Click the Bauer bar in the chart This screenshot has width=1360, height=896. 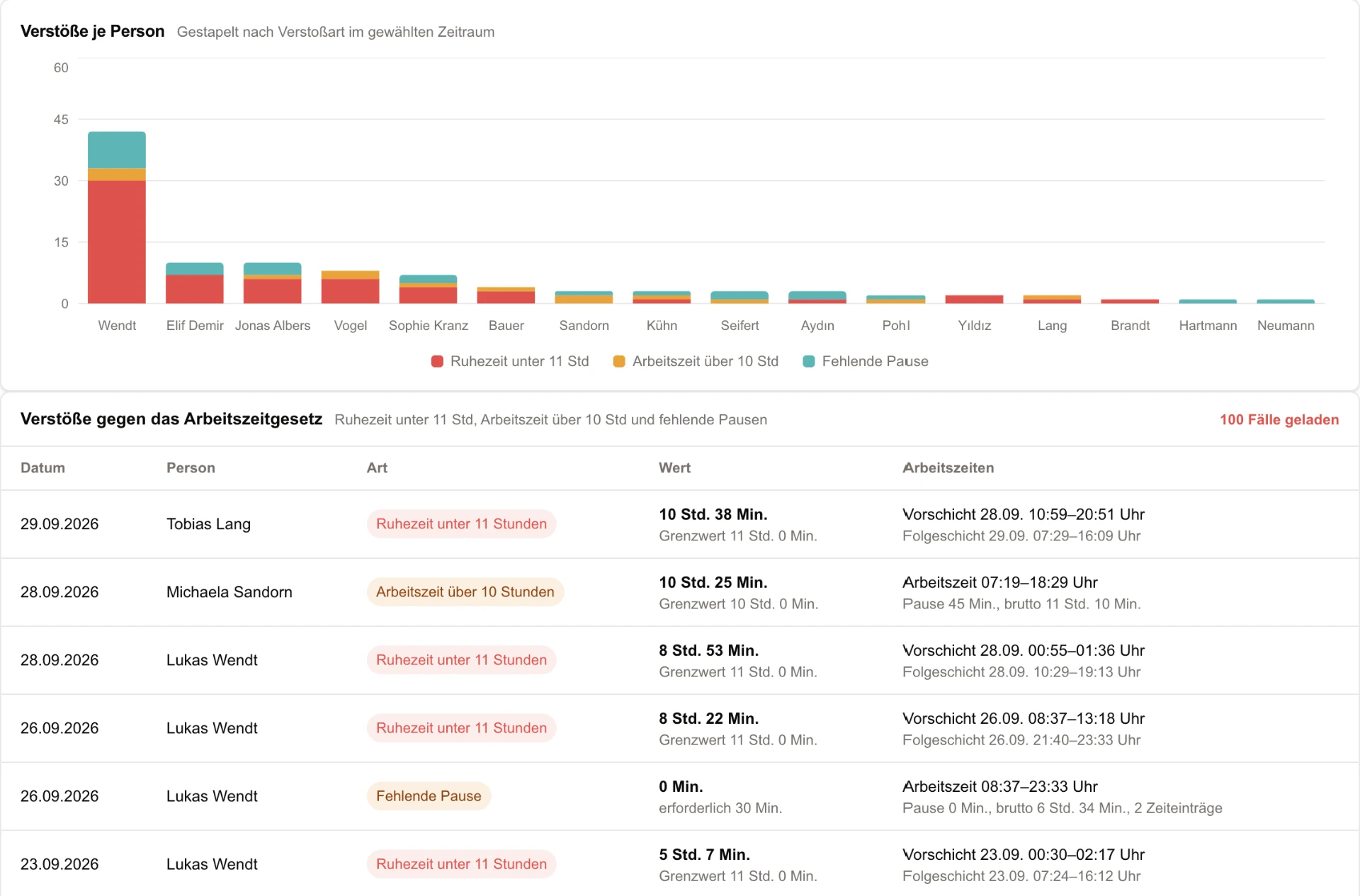point(506,295)
